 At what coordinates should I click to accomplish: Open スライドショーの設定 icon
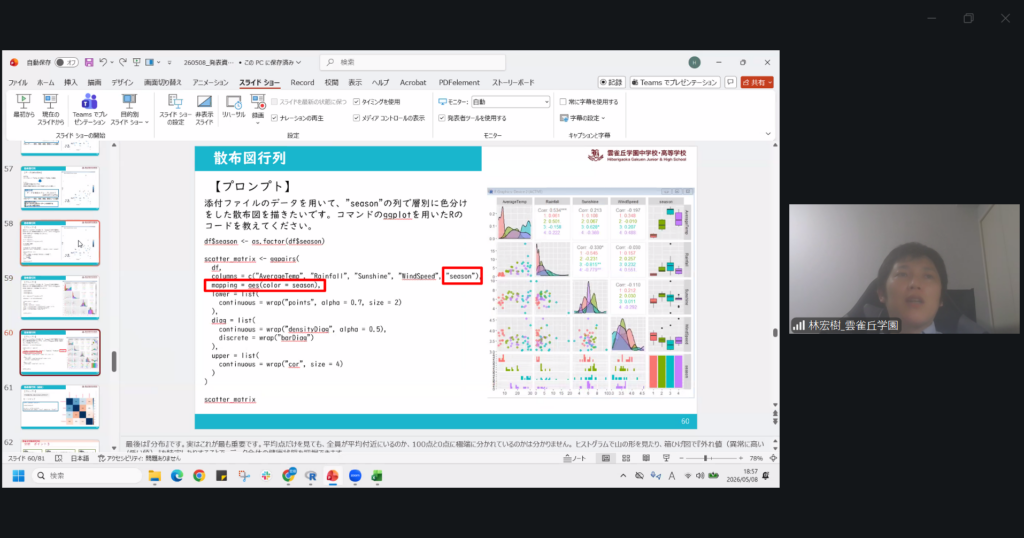pos(175,108)
